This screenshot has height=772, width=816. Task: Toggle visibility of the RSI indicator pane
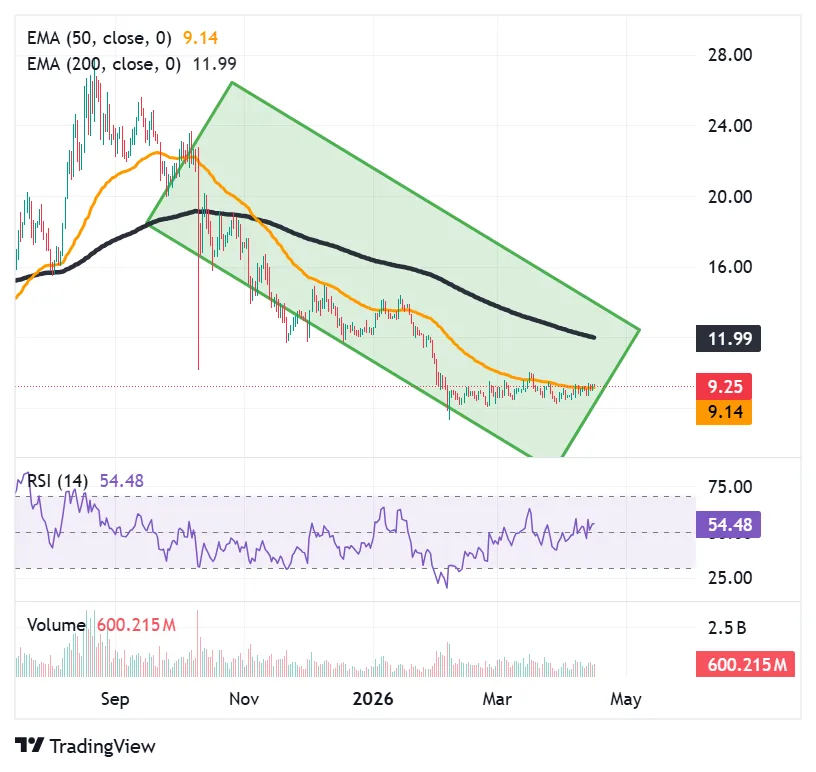point(55,480)
